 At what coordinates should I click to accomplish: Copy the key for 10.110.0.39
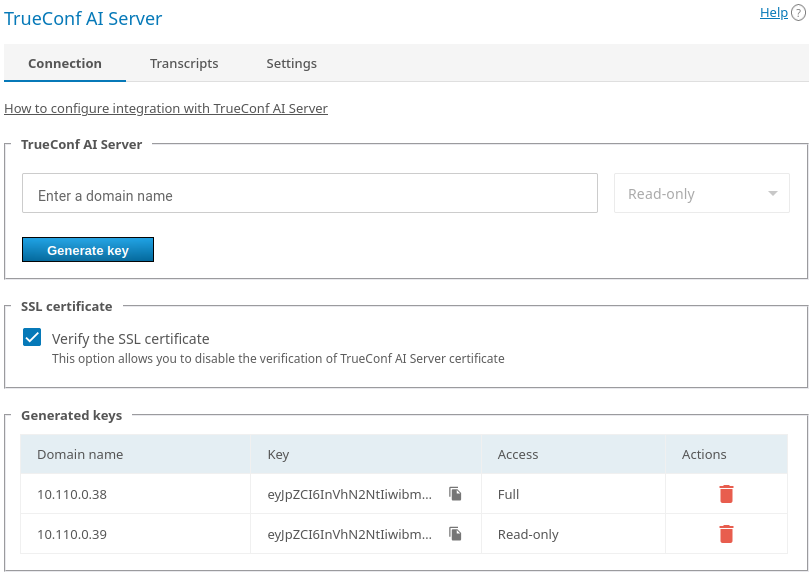tap(455, 534)
